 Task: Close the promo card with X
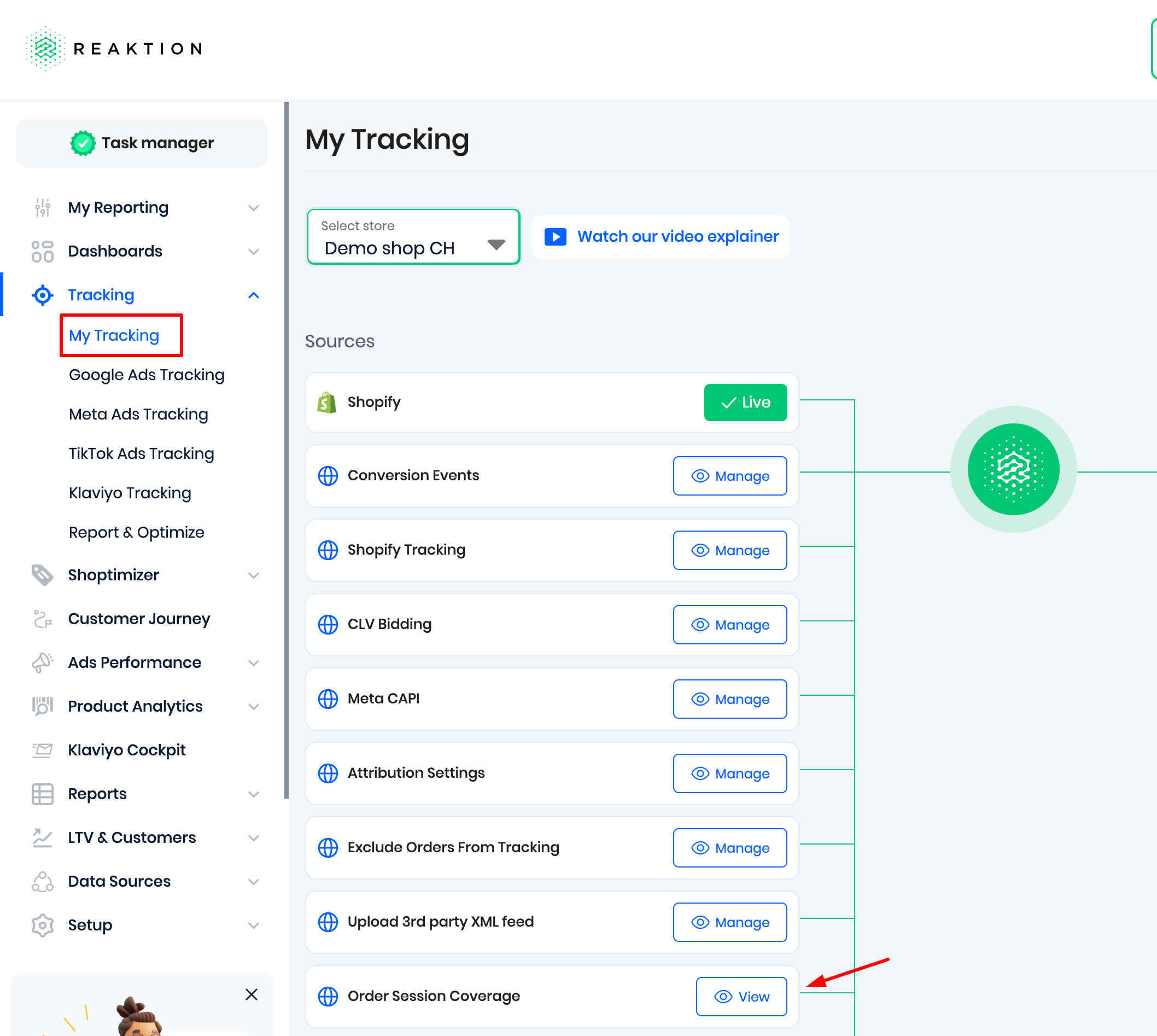coord(252,994)
